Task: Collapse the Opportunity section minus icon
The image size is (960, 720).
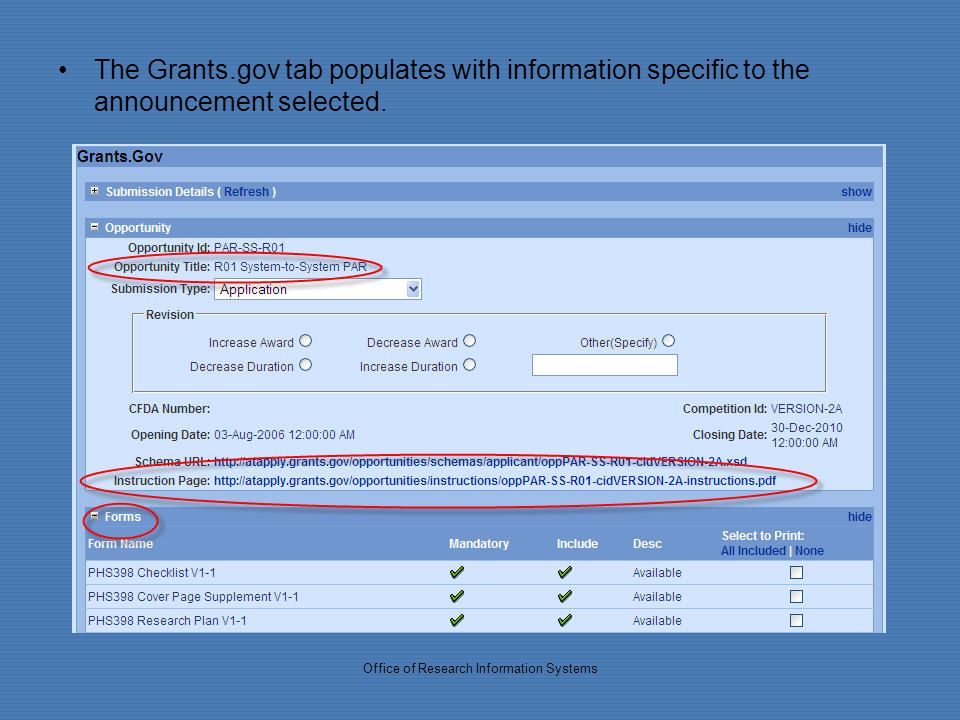Action: pyautogui.click(x=94, y=227)
